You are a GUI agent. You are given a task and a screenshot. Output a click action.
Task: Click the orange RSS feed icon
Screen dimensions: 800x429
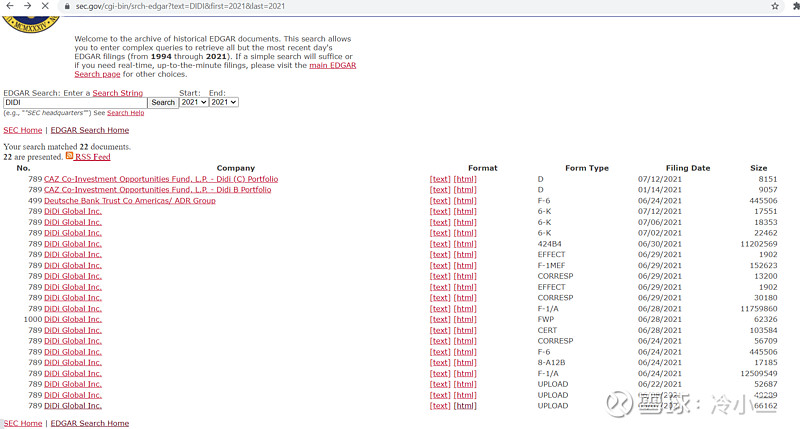(70, 156)
